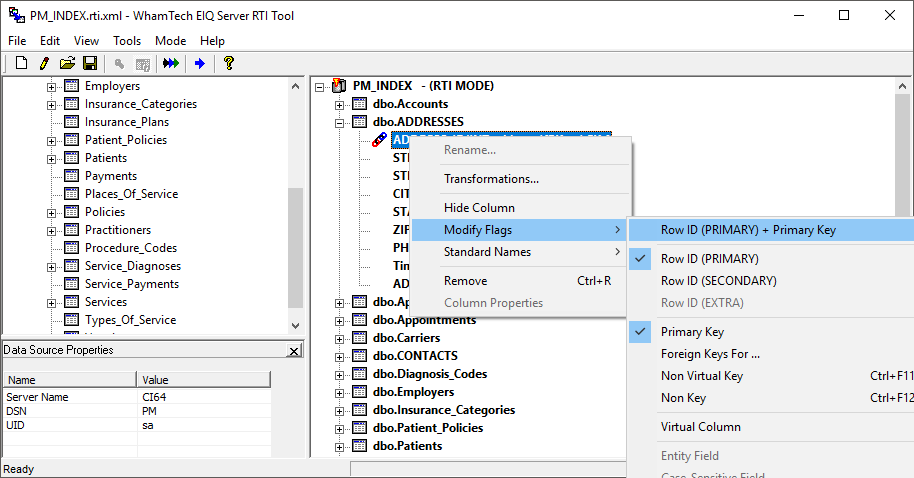The width and height of the screenshot is (914, 478).
Task: Click the table icon next to dbo.Diagnosis_Codes
Action: pos(360,374)
